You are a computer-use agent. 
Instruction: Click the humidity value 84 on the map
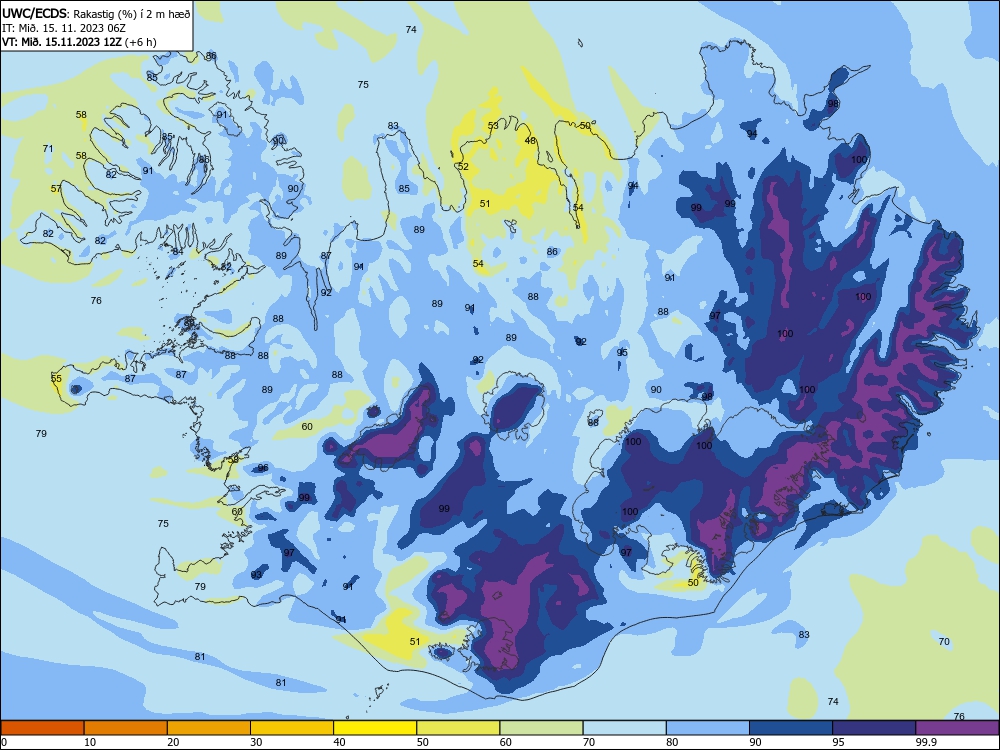(177, 252)
